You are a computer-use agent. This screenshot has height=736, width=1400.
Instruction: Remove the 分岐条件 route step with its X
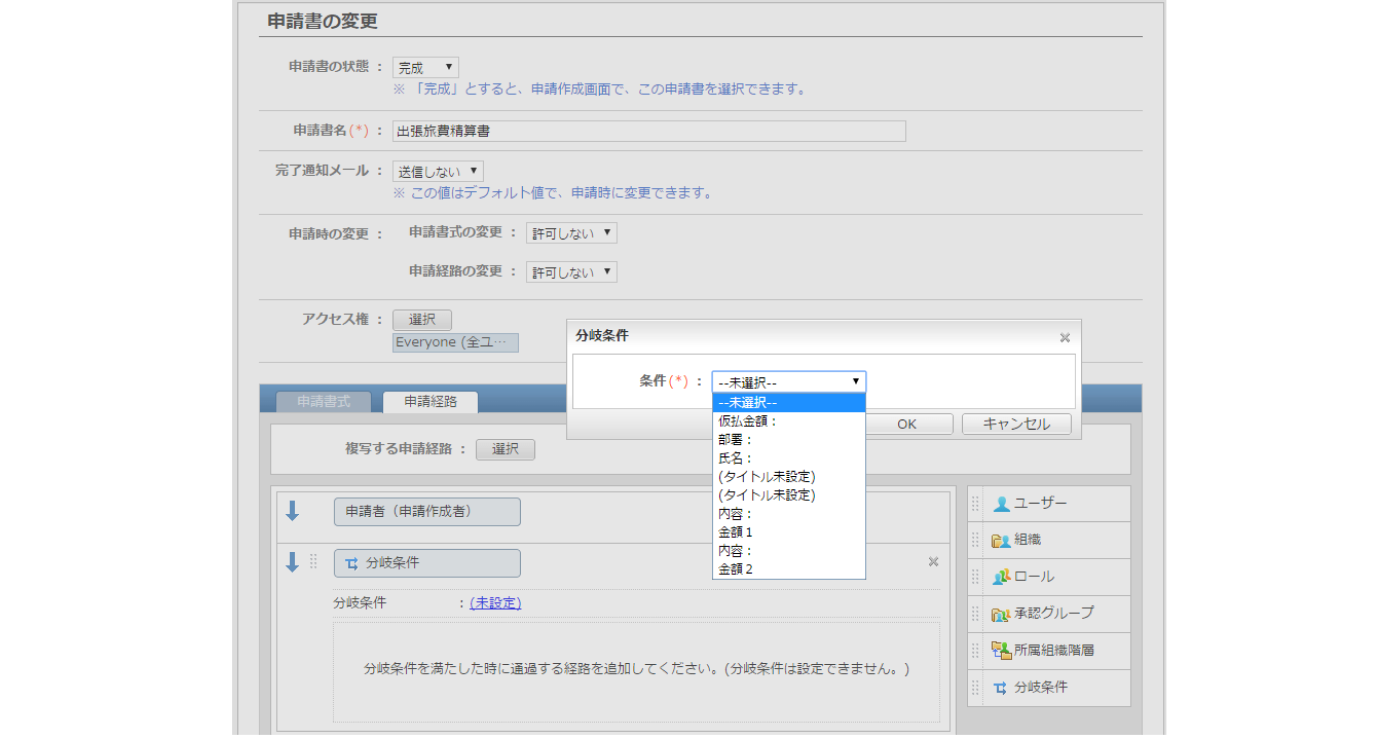(933, 562)
